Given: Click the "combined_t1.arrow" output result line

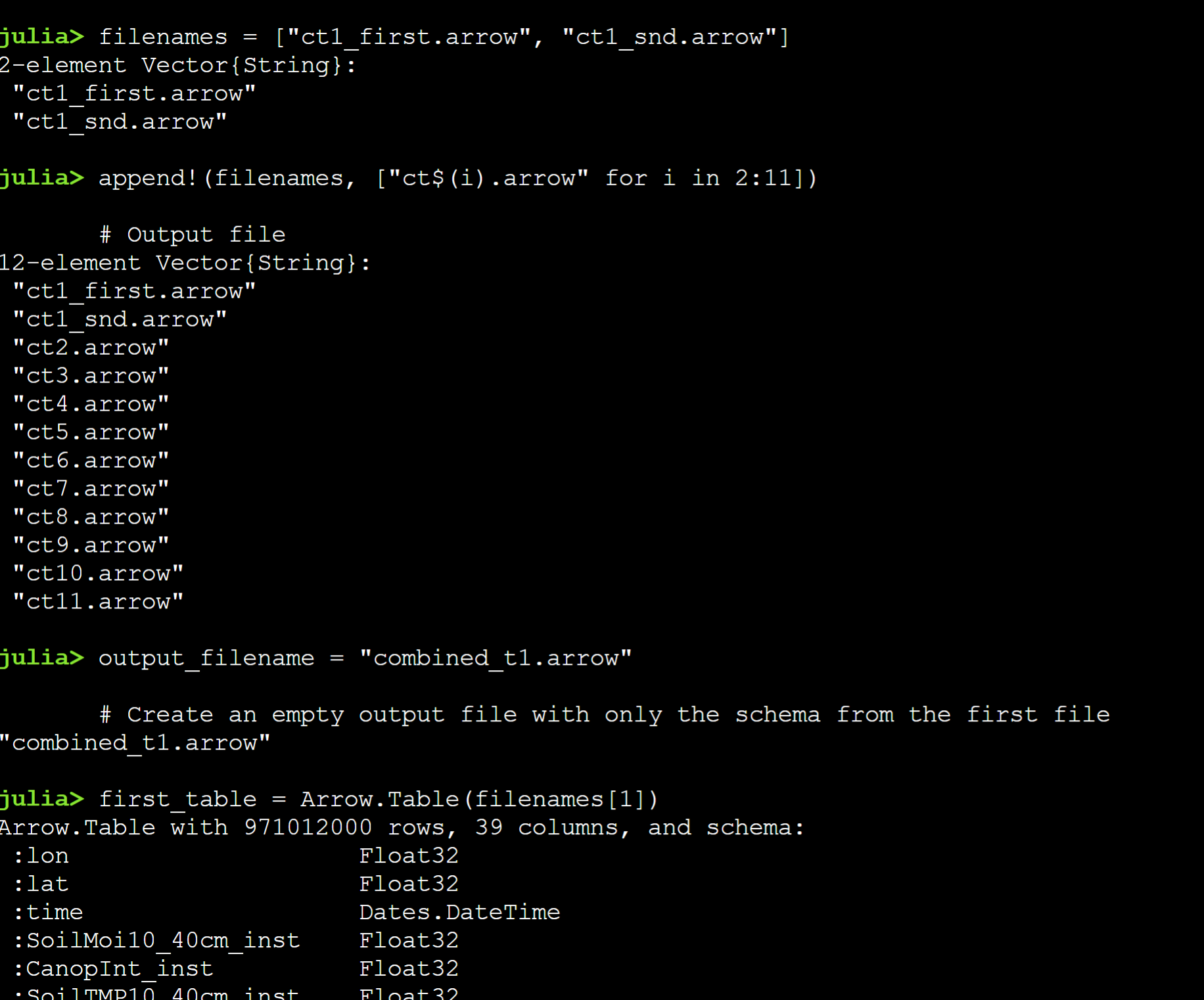Looking at the screenshot, I should [135, 743].
